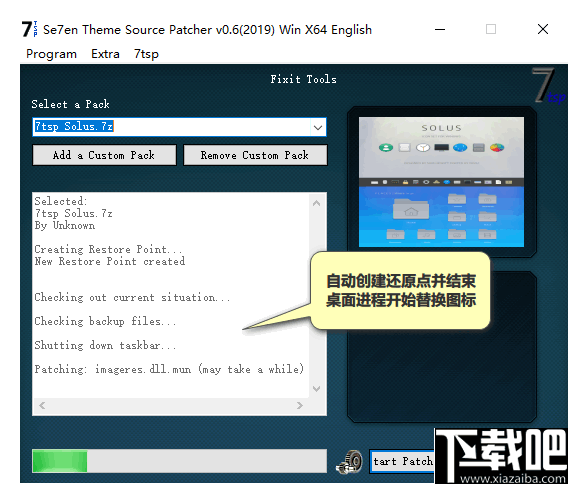Click Add a Custom Pack button

pyautogui.click(x=104, y=155)
